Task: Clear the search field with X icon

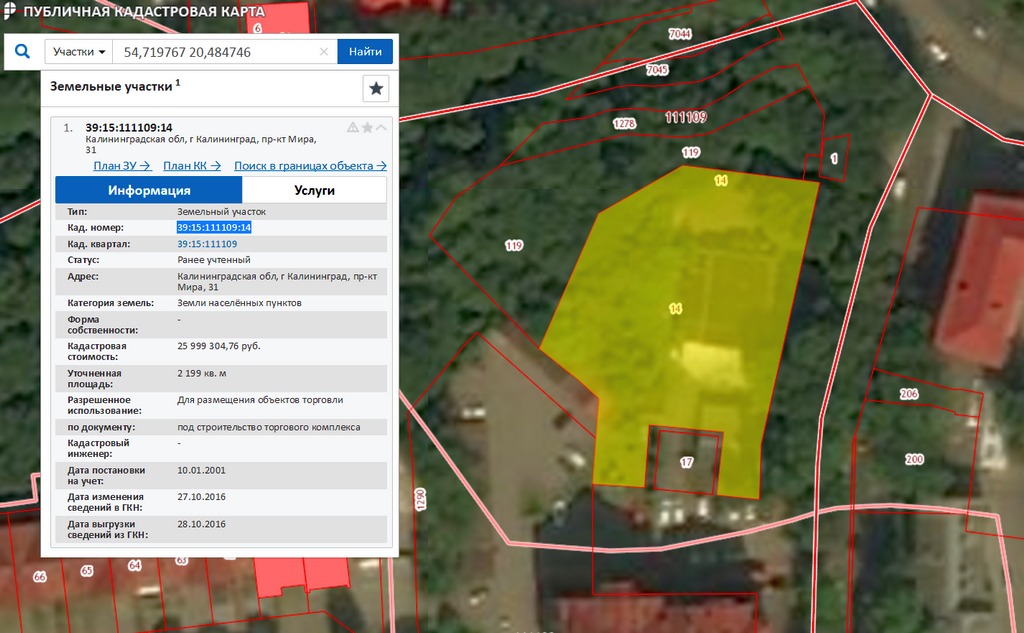Action: point(324,52)
